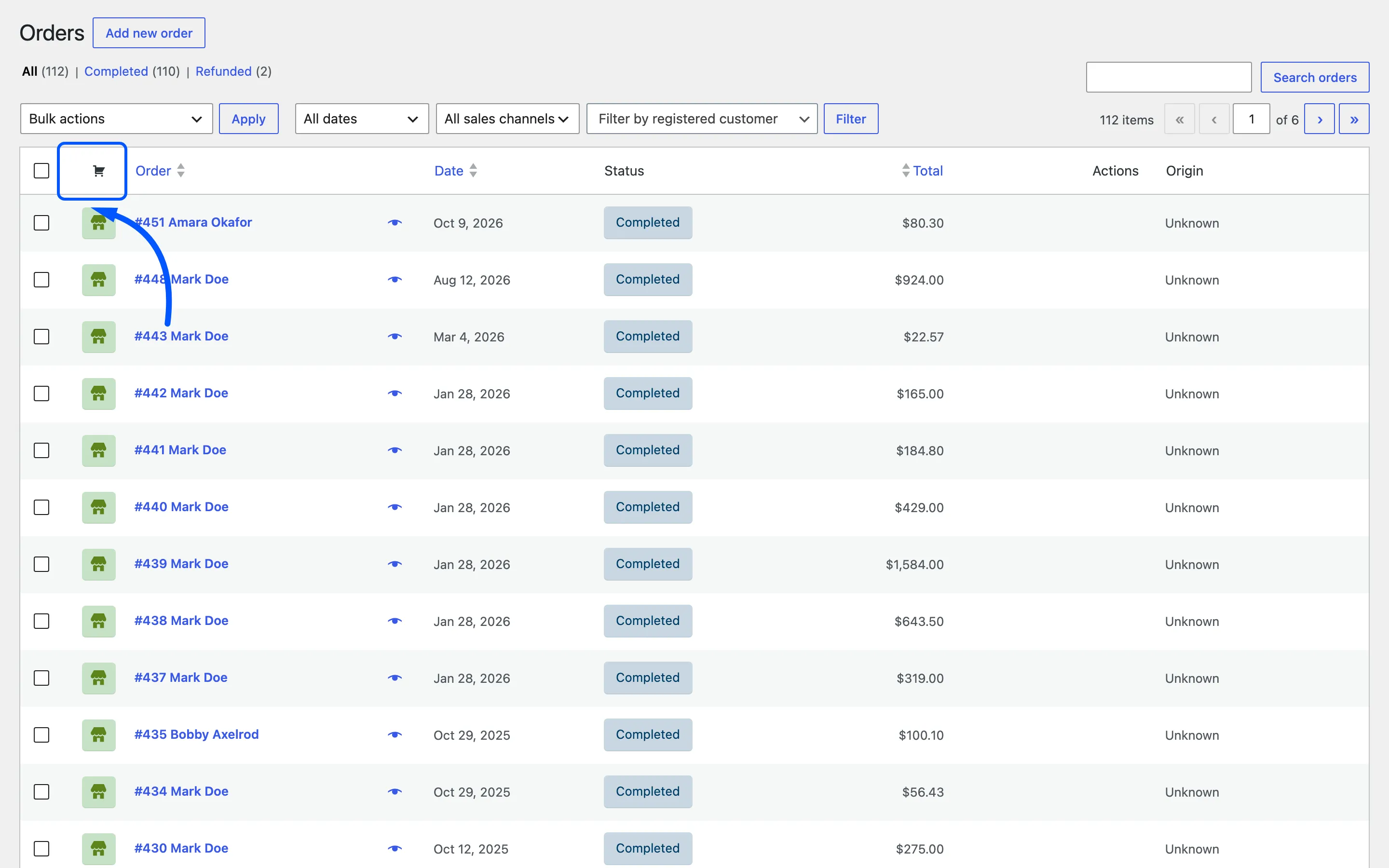Check the box for order #442

click(41, 393)
